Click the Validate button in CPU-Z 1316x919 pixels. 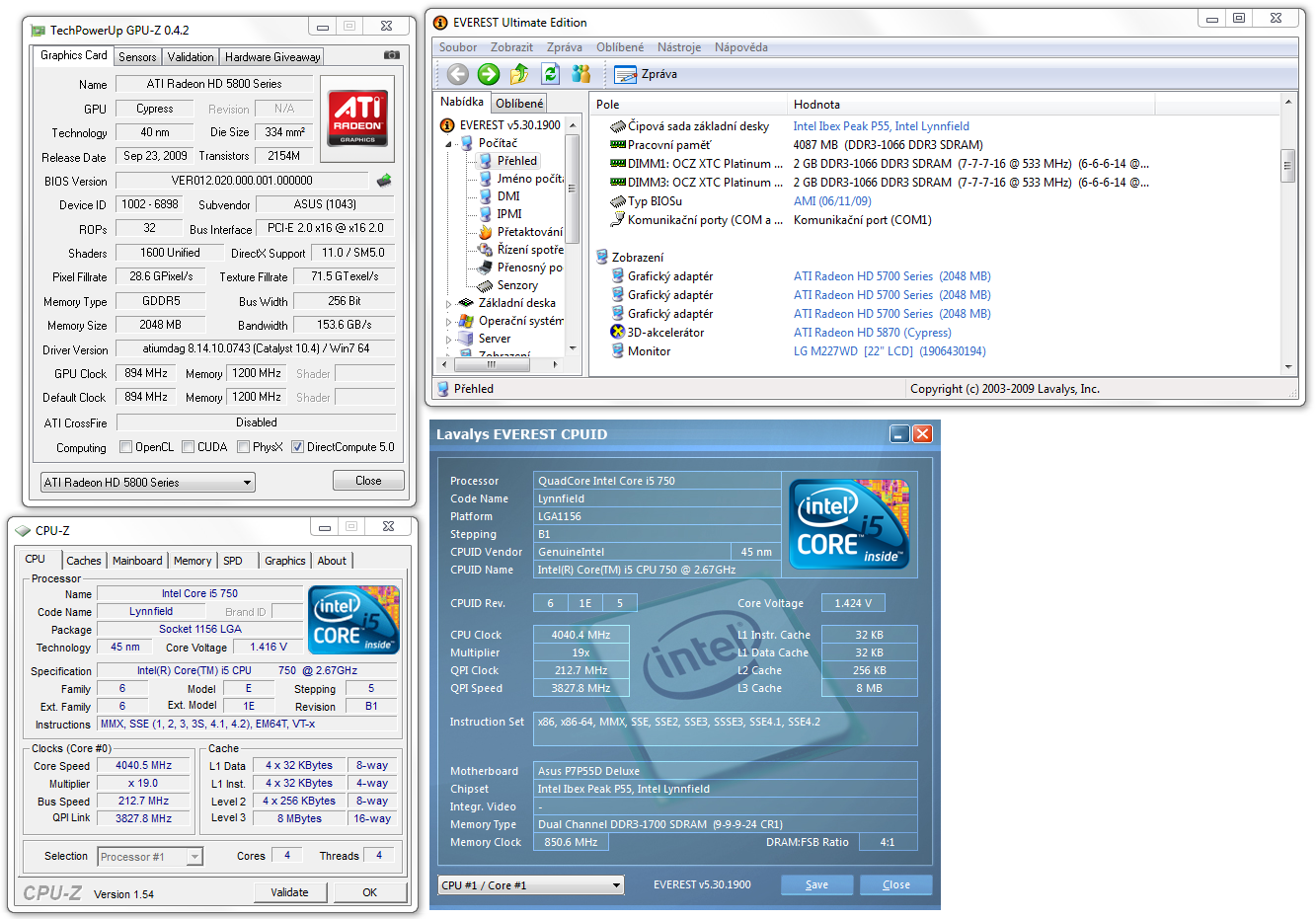(289, 892)
